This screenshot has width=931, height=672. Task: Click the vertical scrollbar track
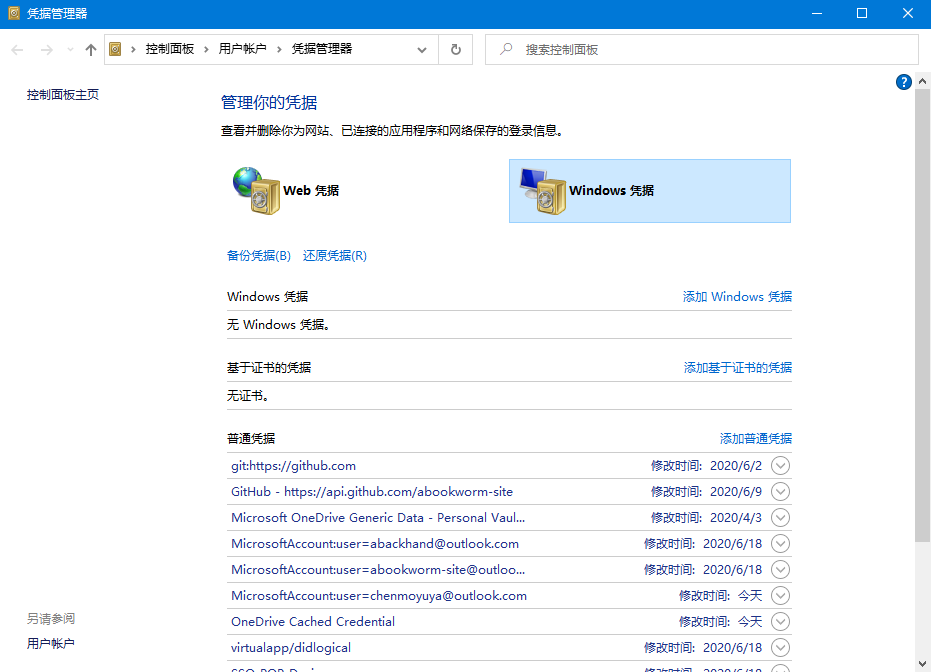[922, 600]
